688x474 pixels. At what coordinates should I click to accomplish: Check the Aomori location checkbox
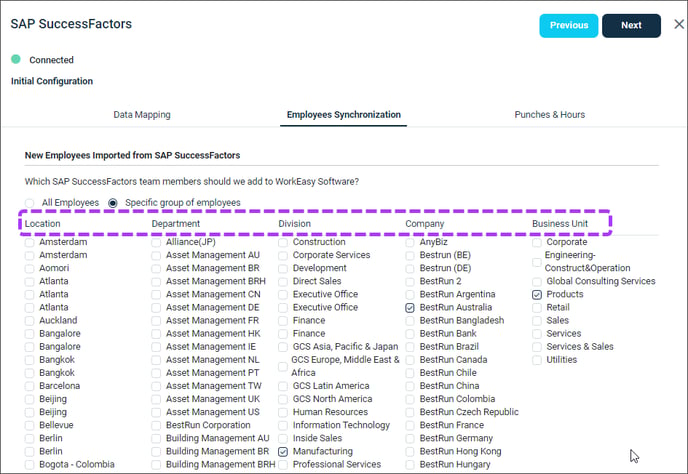click(29, 268)
